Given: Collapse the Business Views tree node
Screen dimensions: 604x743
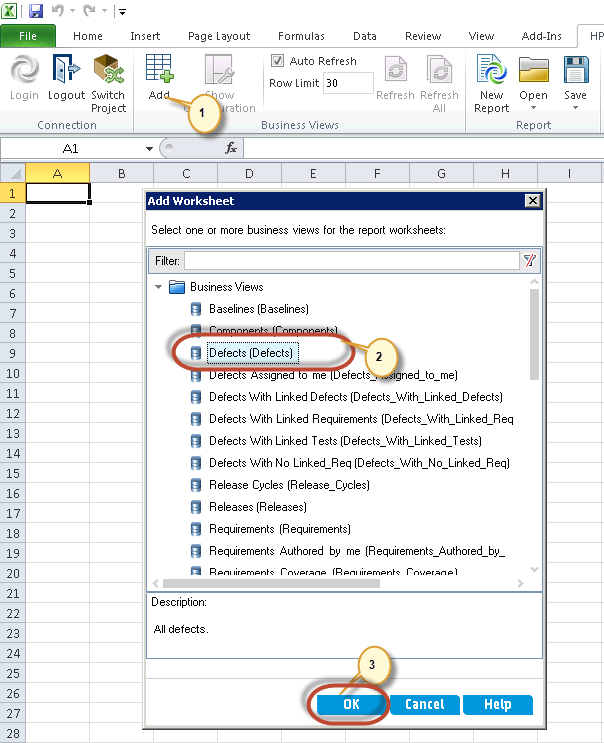Looking at the screenshot, I should point(157,287).
